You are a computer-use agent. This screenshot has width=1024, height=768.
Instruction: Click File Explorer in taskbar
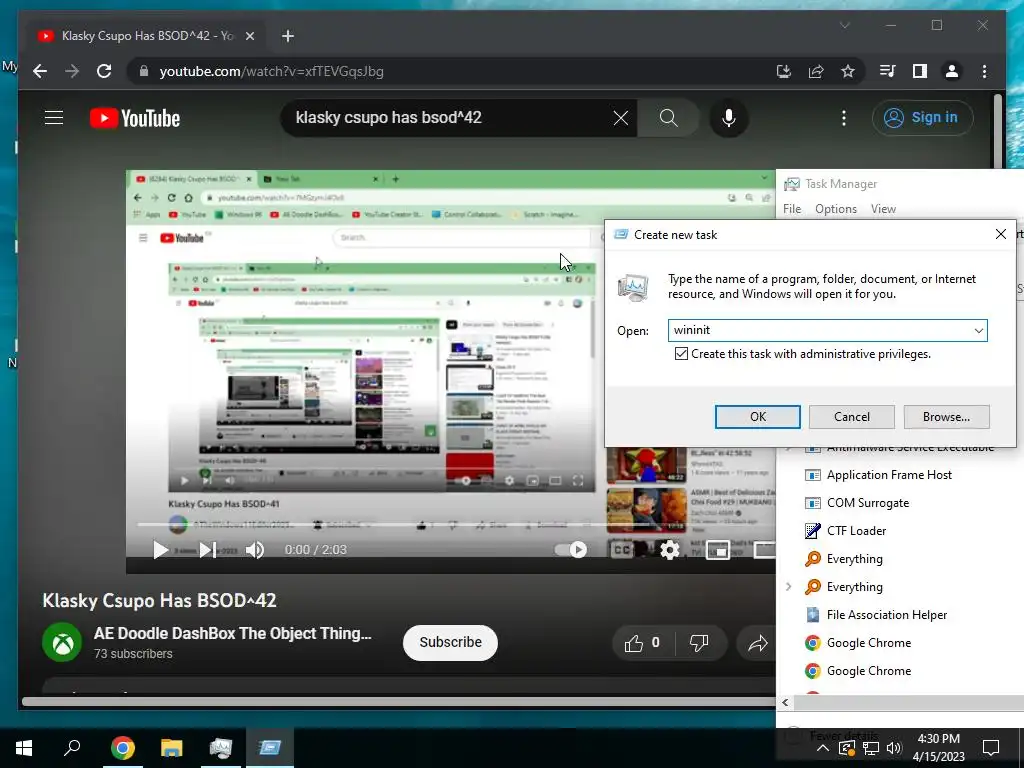172,748
